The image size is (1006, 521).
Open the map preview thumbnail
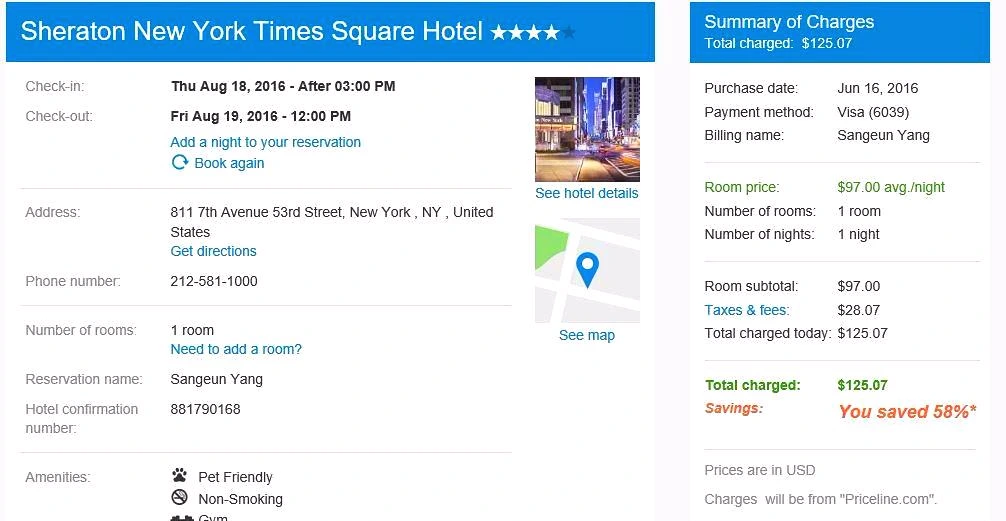(587, 271)
